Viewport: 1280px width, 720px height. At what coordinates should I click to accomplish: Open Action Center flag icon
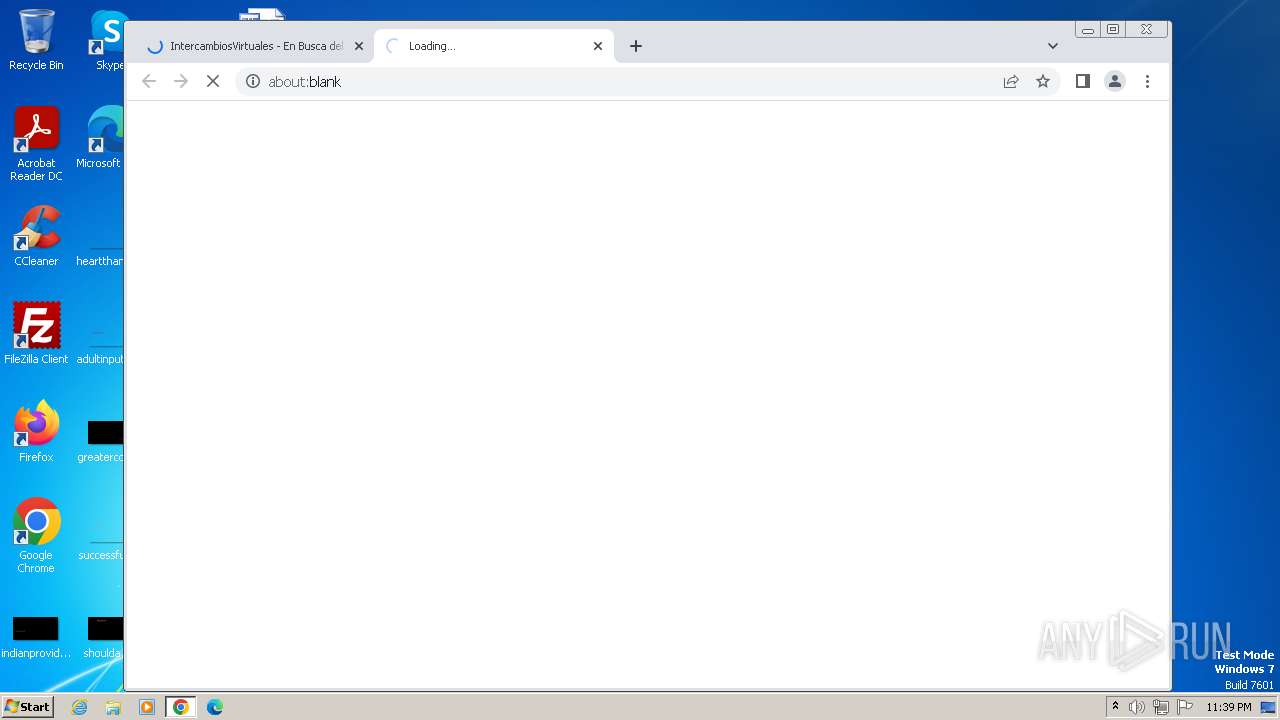click(x=1185, y=707)
